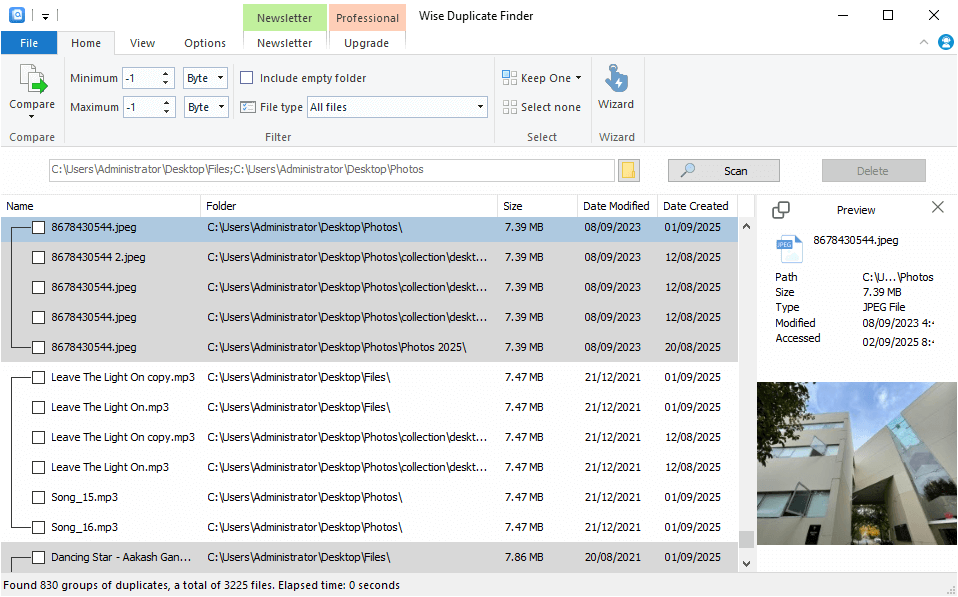Screen dimensions: 958x597
Task: Tick the 8678430544 2.jpeg checkbox
Action: [38, 257]
